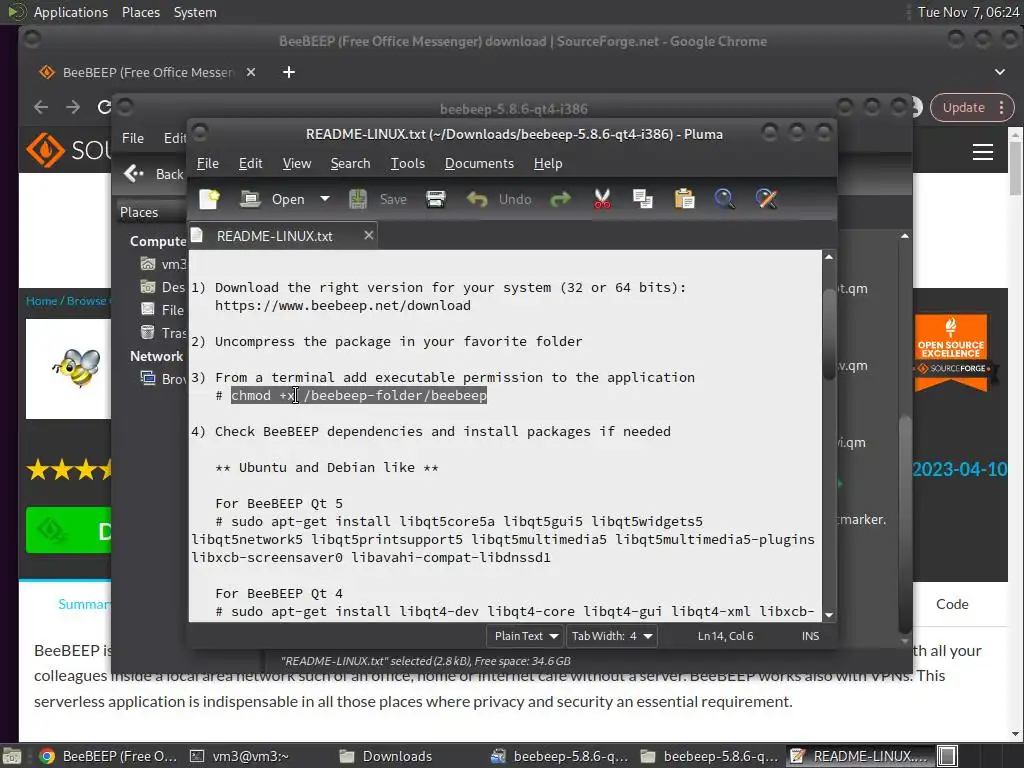Open the Places menu in top panel
1024x768 pixels.
[141, 12]
